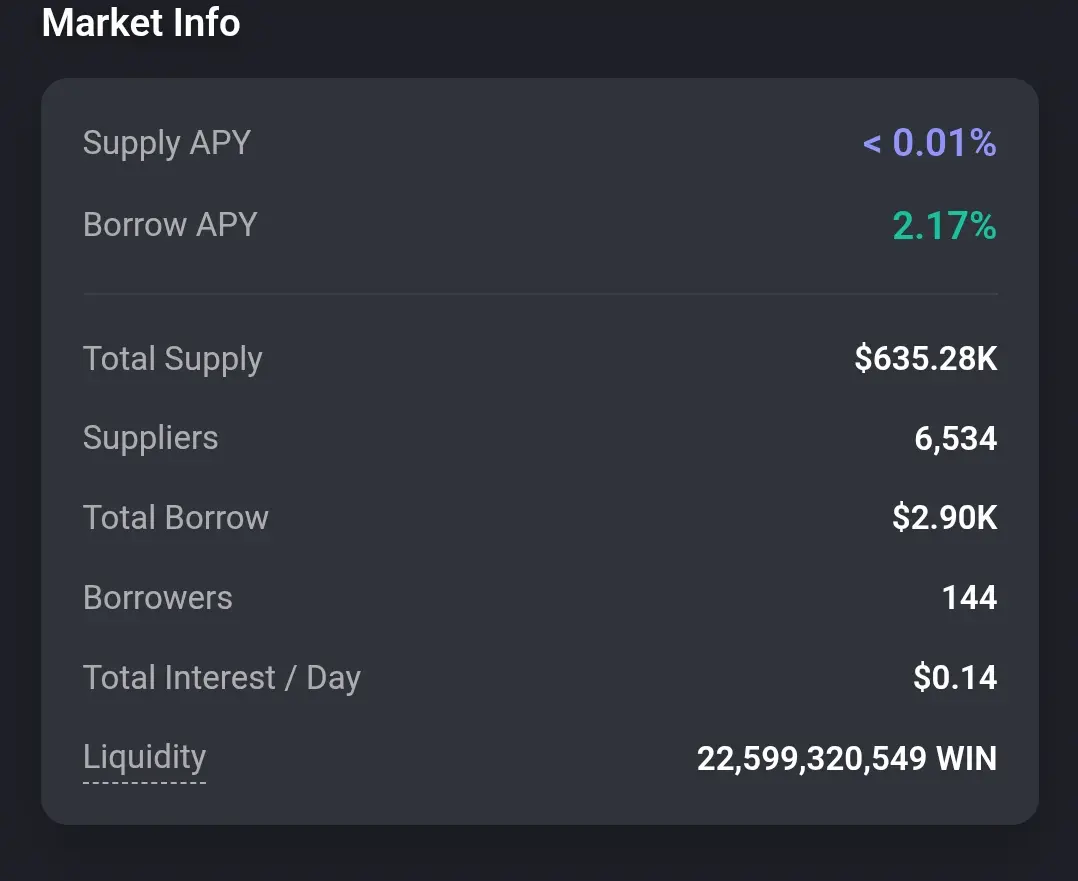Click the Market Info heading
This screenshot has height=881, width=1078.
[141, 22]
